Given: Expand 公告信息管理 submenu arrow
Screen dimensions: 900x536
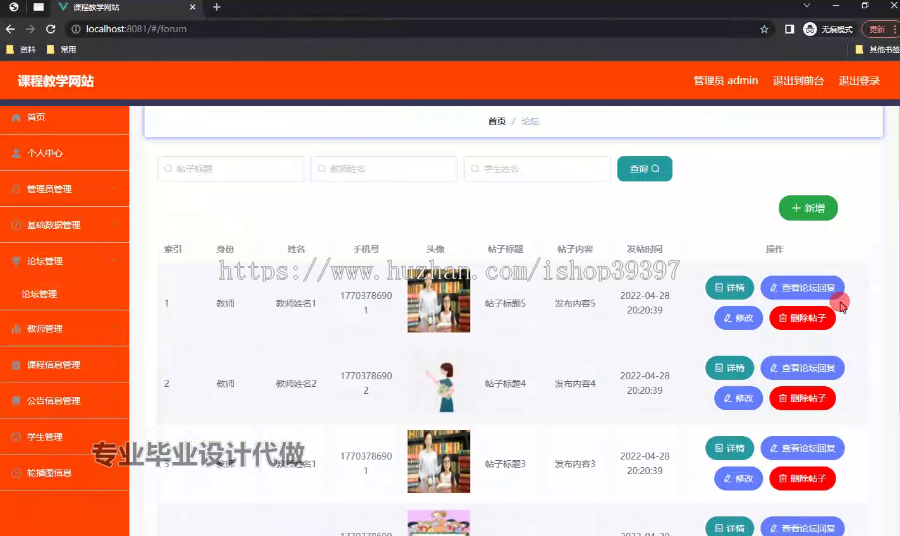Looking at the screenshot, I should [x=114, y=401].
